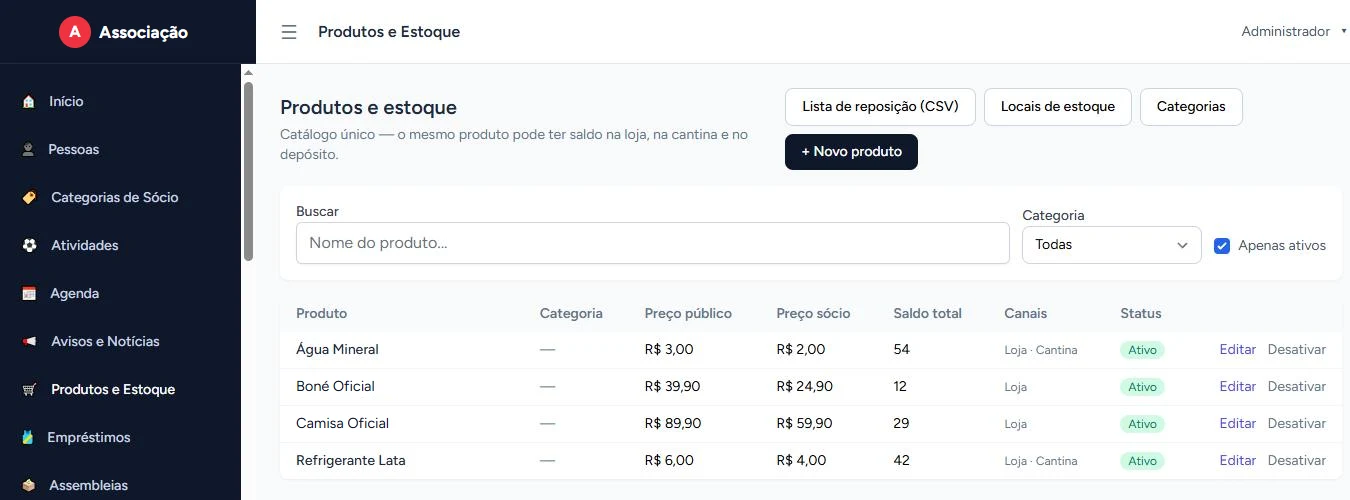1350x500 pixels.
Task: Uncheck the Apenas ativos checkbox
Action: pos(1222,246)
